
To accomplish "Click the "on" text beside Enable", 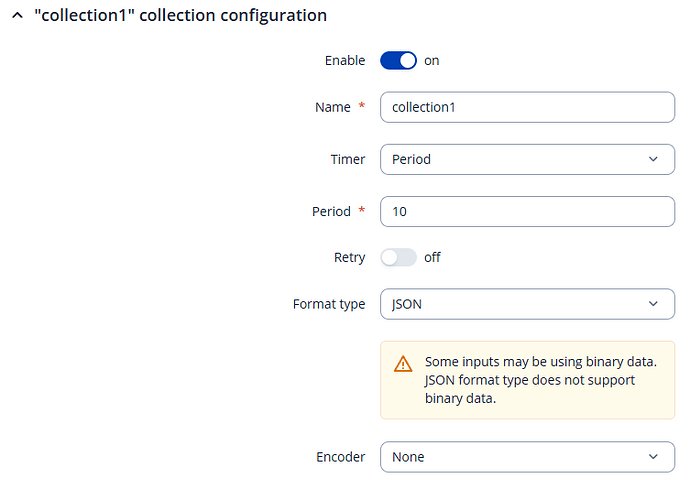I will (432, 60).
